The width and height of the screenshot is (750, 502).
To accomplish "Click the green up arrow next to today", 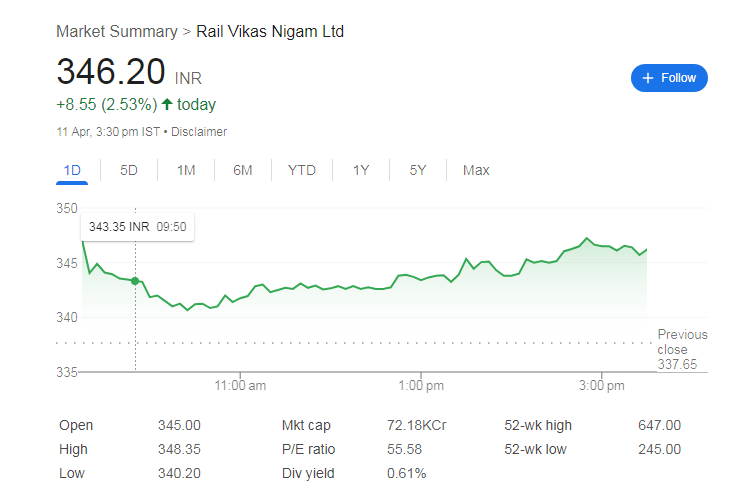I will point(167,104).
